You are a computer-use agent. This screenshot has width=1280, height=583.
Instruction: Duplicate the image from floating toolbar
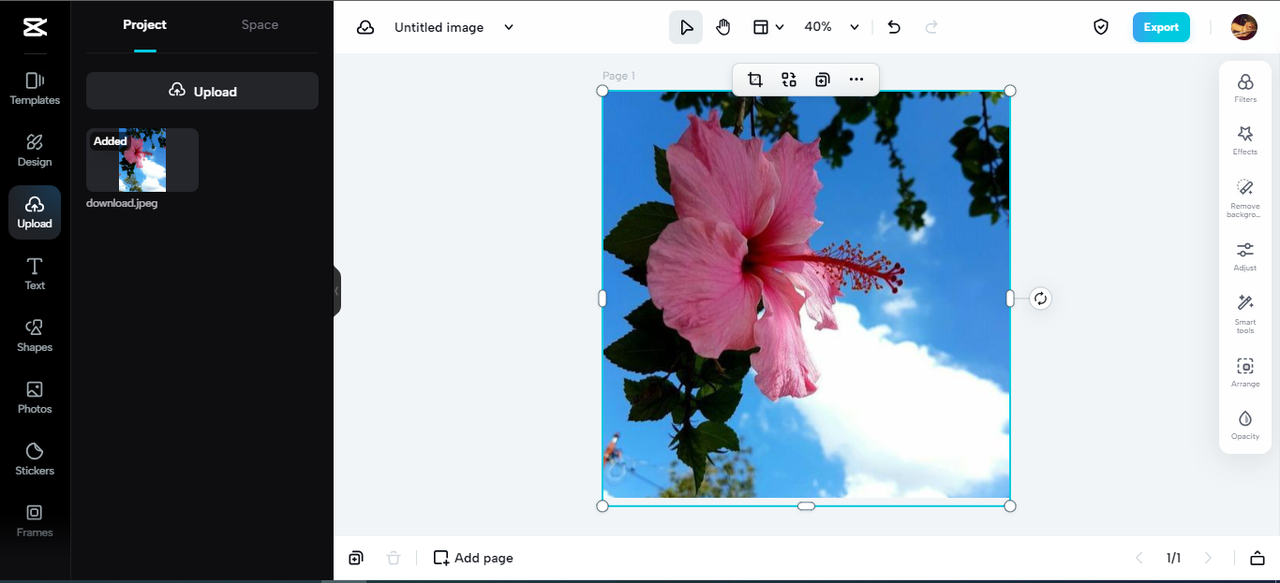822,80
